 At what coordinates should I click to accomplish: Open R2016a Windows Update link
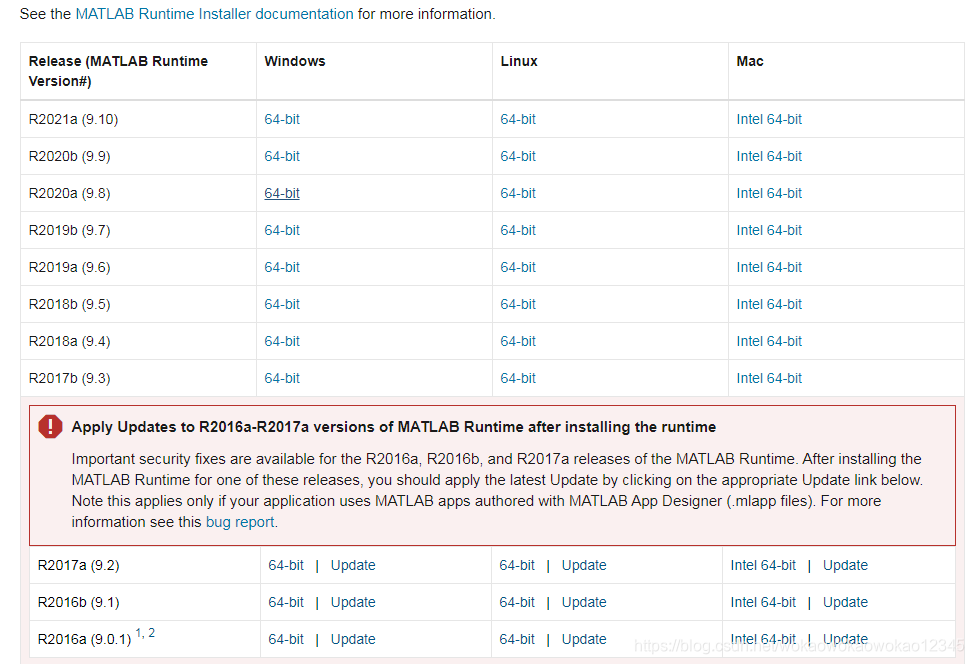[353, 639]
